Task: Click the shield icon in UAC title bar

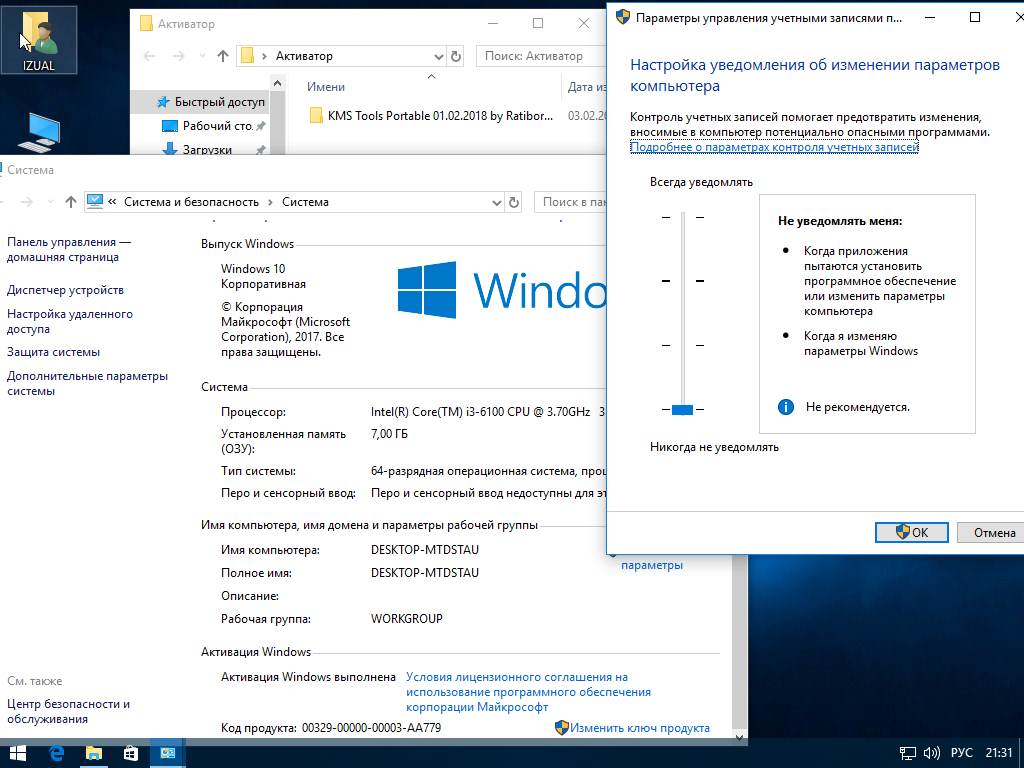Action: click(623, 18)
